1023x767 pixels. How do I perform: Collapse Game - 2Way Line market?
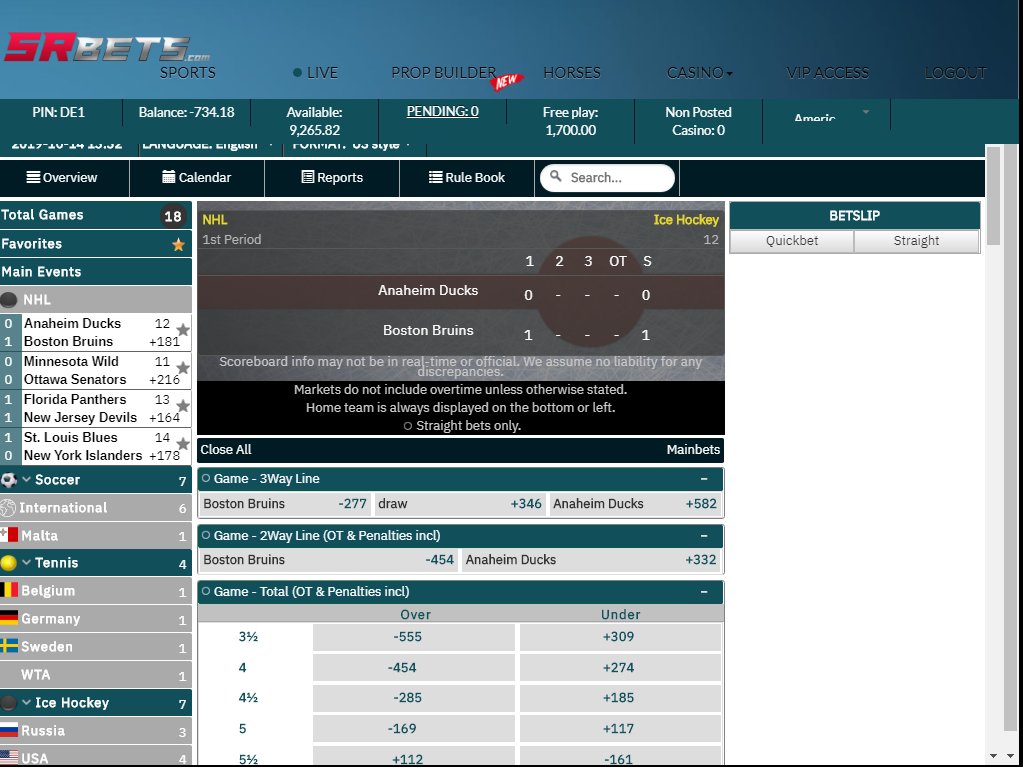pos(704,535)
